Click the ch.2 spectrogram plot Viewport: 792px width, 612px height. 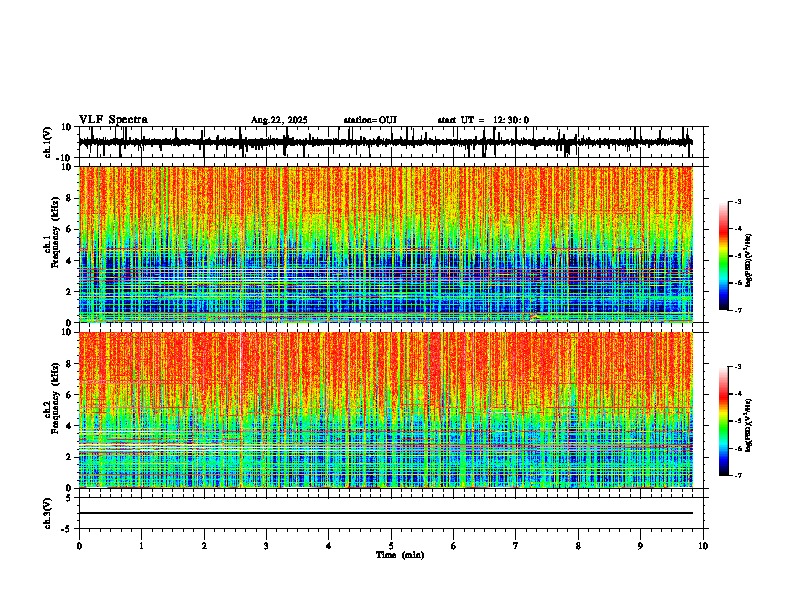pyautogui.click(x=386, y=410)
